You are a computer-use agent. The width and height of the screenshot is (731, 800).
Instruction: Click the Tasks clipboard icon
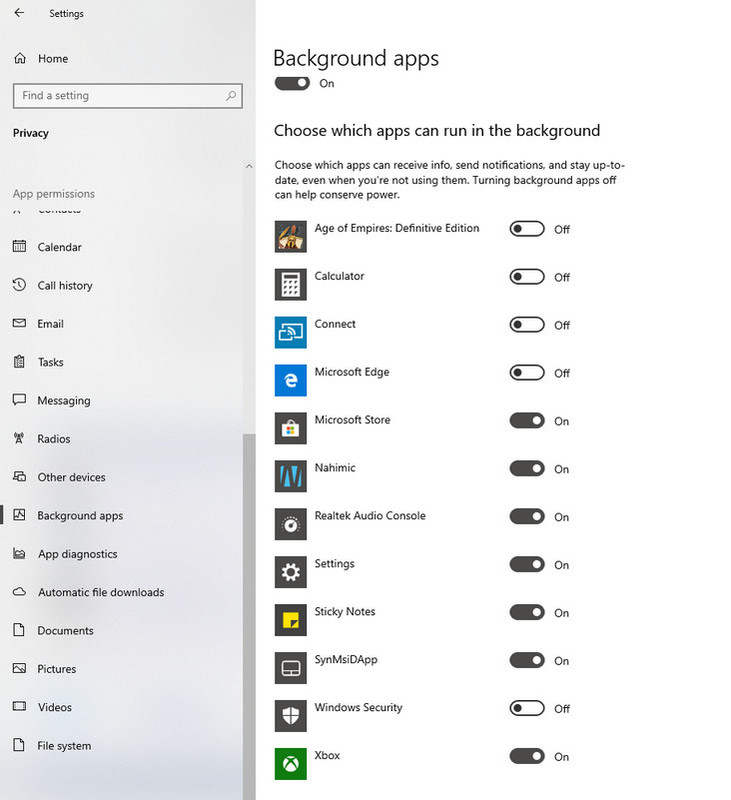tap(19, 362)
